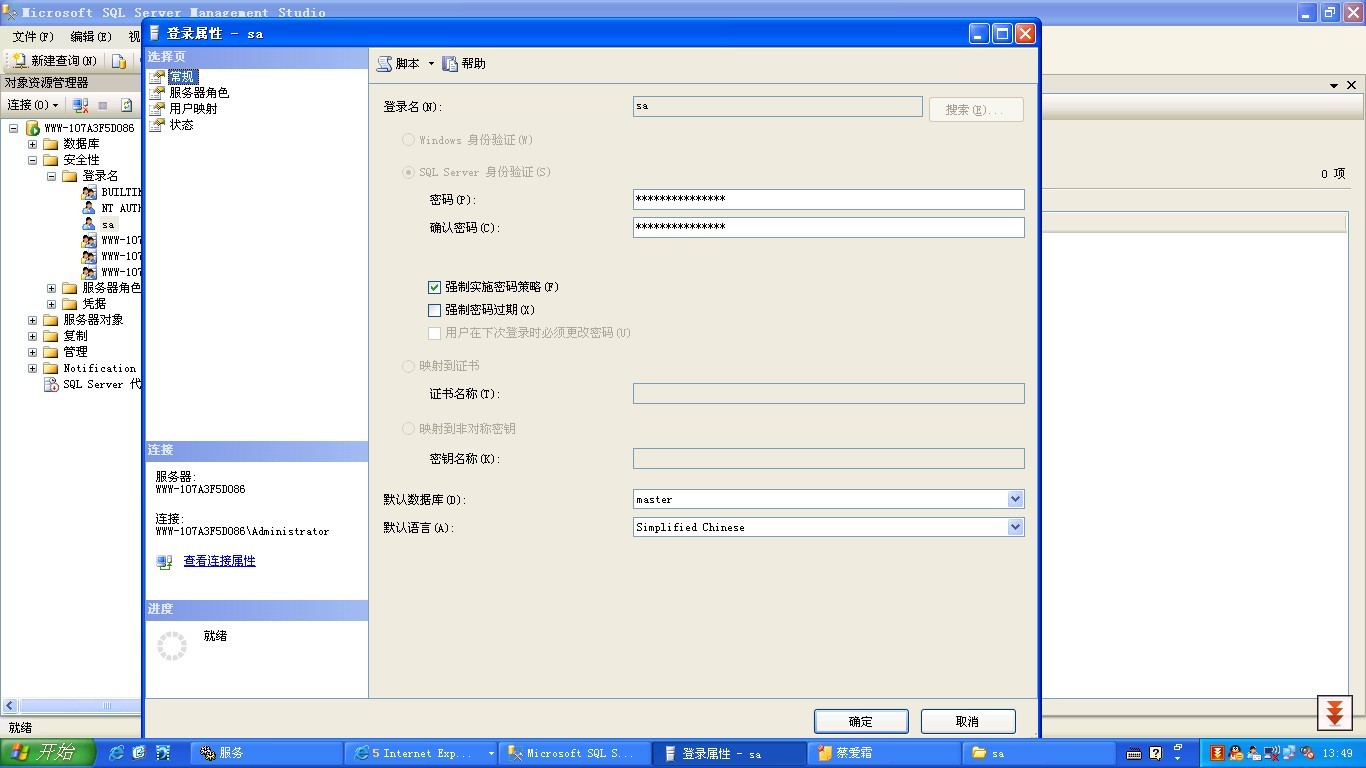
Task: Open 帮助 help in the login properties dialog
Action: [464, 64]
